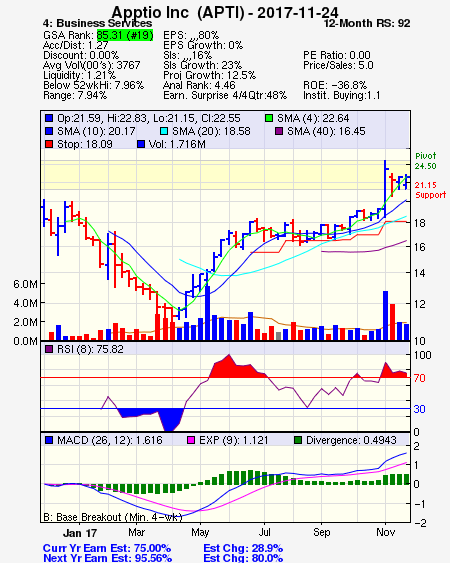The image size is (450, 563).
Task: Click the EPS Growth: 0% entry
Action: pyautogui.click(x=203, y=45)
